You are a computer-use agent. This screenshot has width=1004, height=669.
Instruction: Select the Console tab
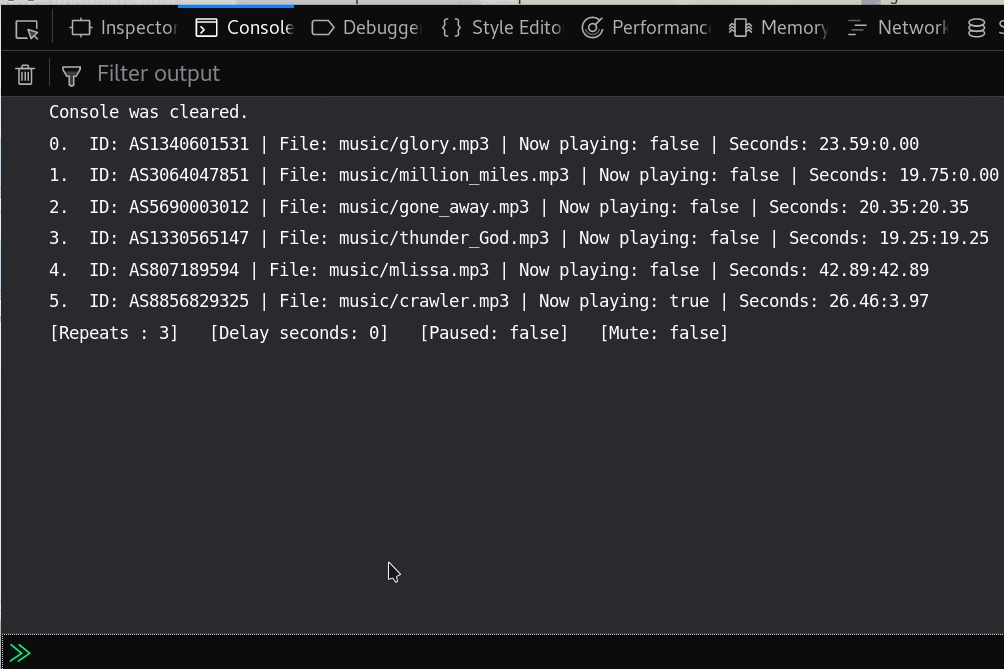point(245,28)
